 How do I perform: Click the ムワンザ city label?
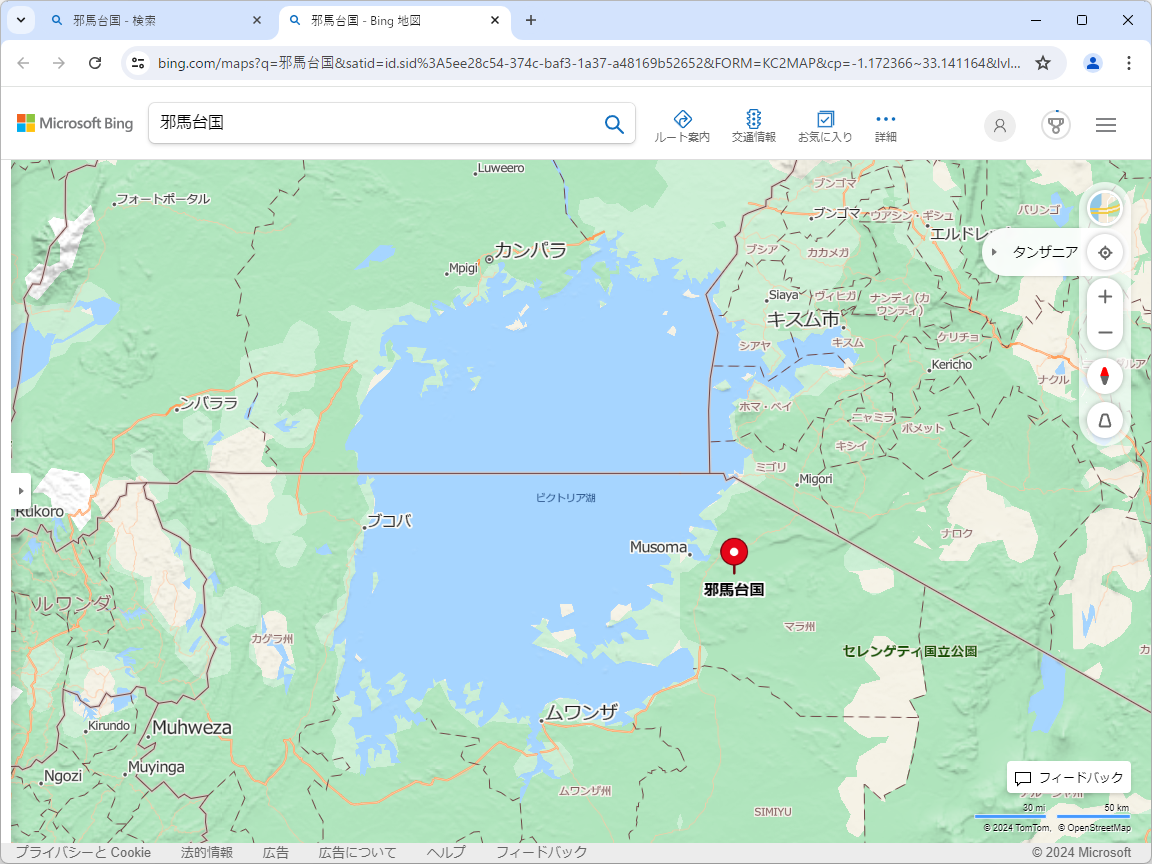coord(582,712)
